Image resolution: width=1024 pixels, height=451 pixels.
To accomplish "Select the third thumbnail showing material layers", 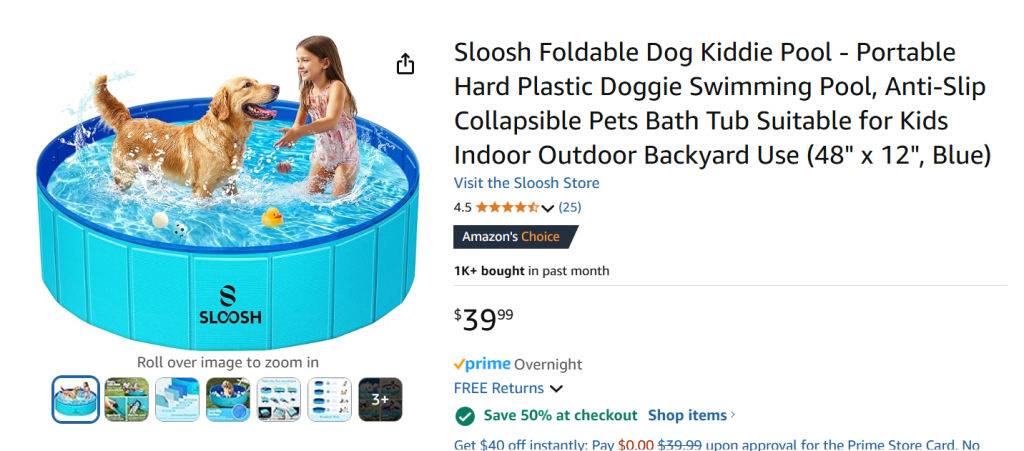I will point(178,399).
